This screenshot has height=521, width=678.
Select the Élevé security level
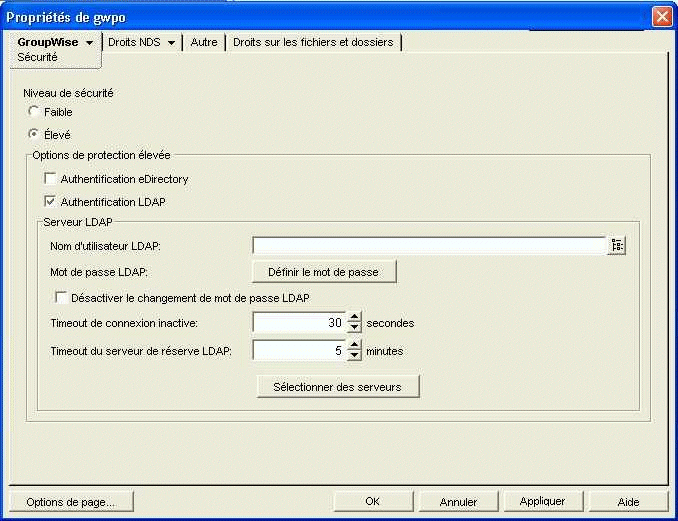point(34,134)
